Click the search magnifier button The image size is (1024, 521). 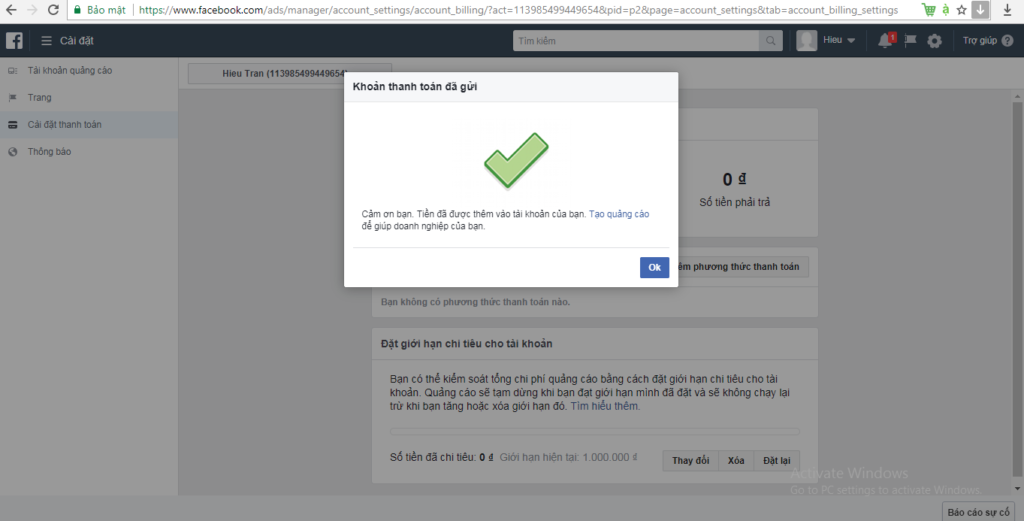(771, 40)
